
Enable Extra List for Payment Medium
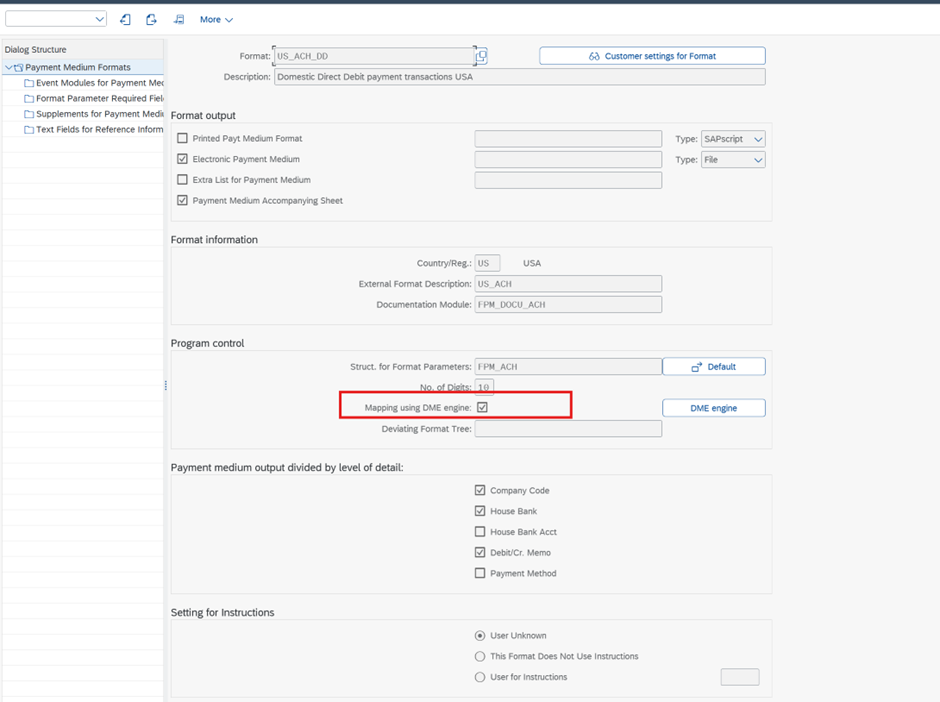pos(182,179)
